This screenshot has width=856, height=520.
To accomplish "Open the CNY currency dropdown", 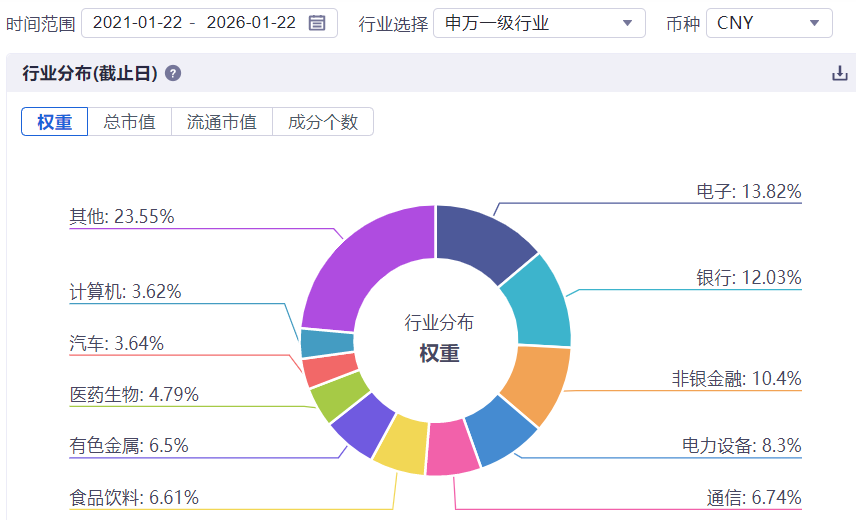I will [x=769, y=23].
